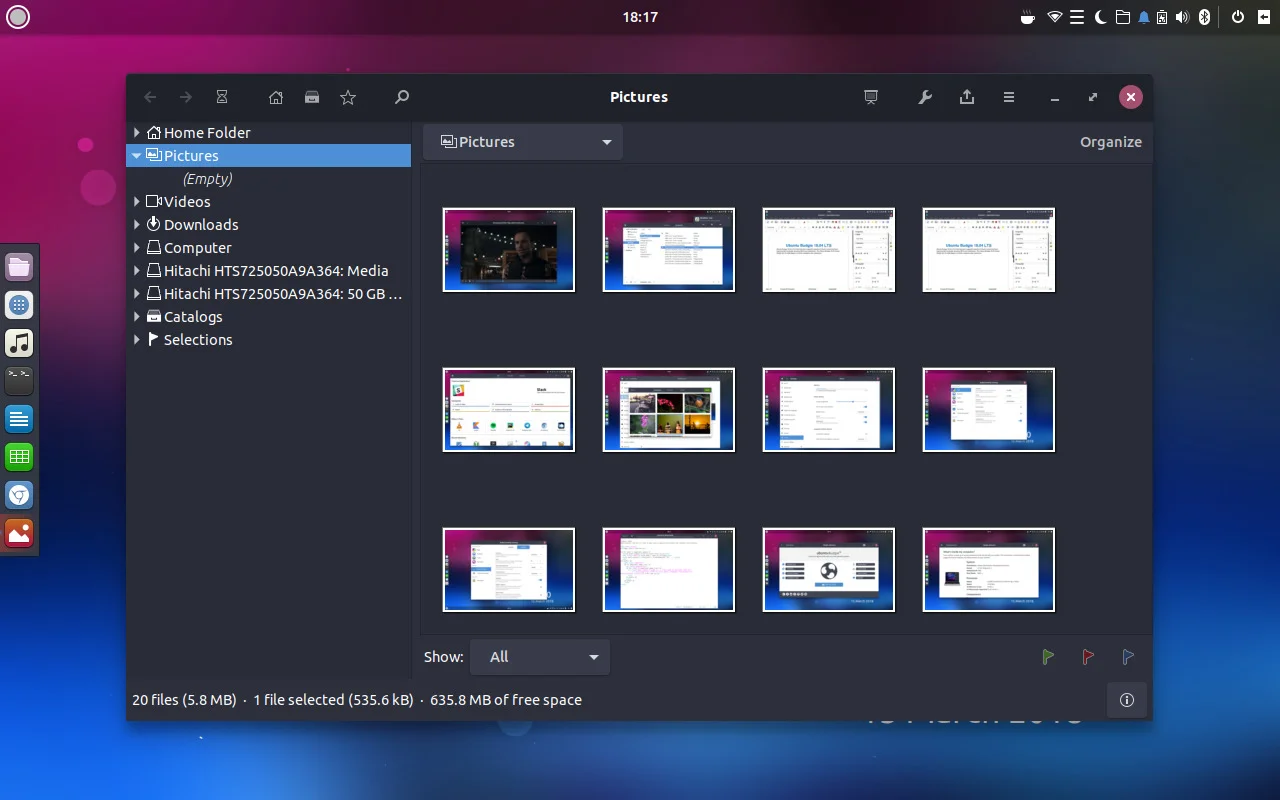Click the share/export icon
Viewport: 1280px width, 800px height.
967,97
